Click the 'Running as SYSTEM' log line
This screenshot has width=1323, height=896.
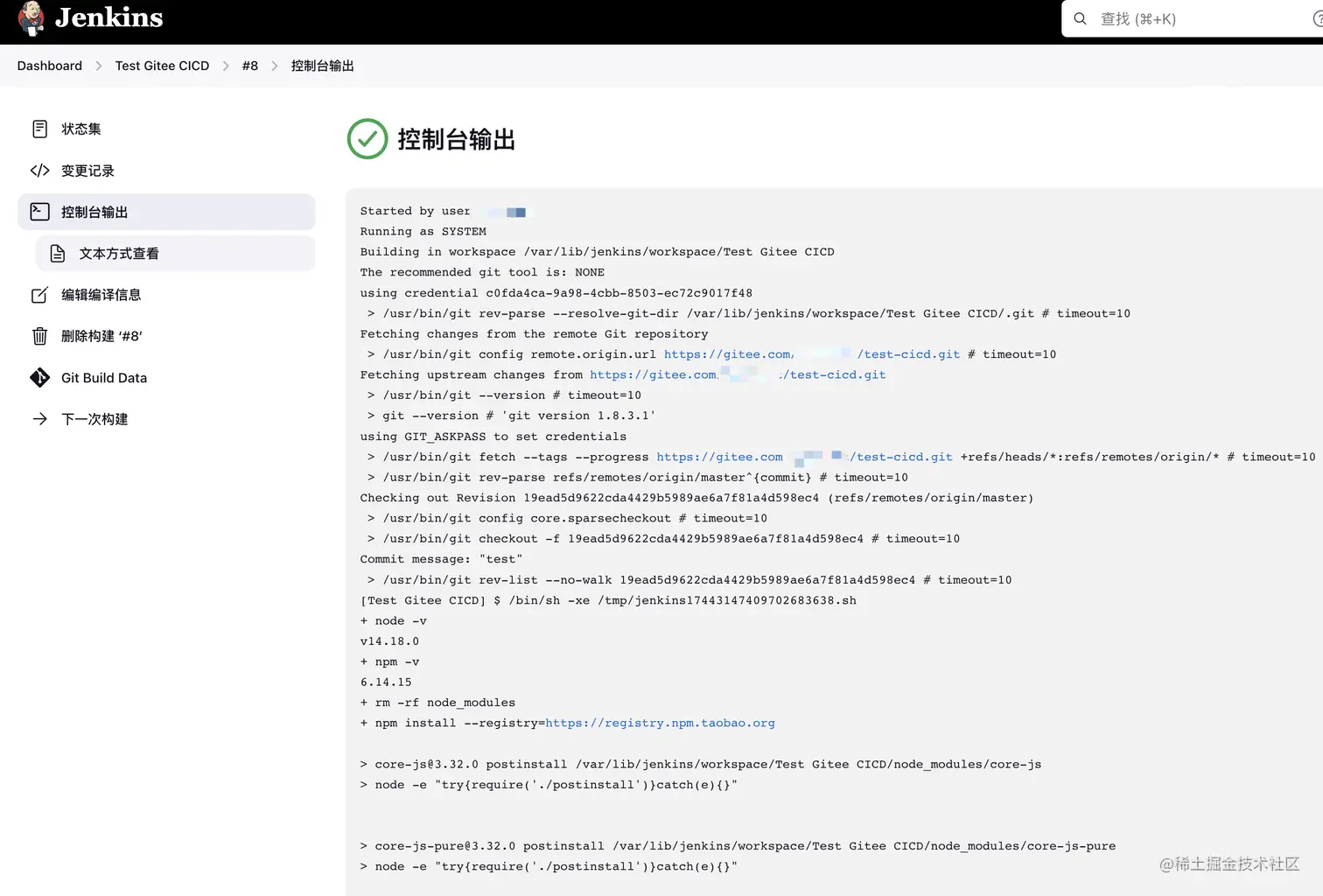click(423, 232)
